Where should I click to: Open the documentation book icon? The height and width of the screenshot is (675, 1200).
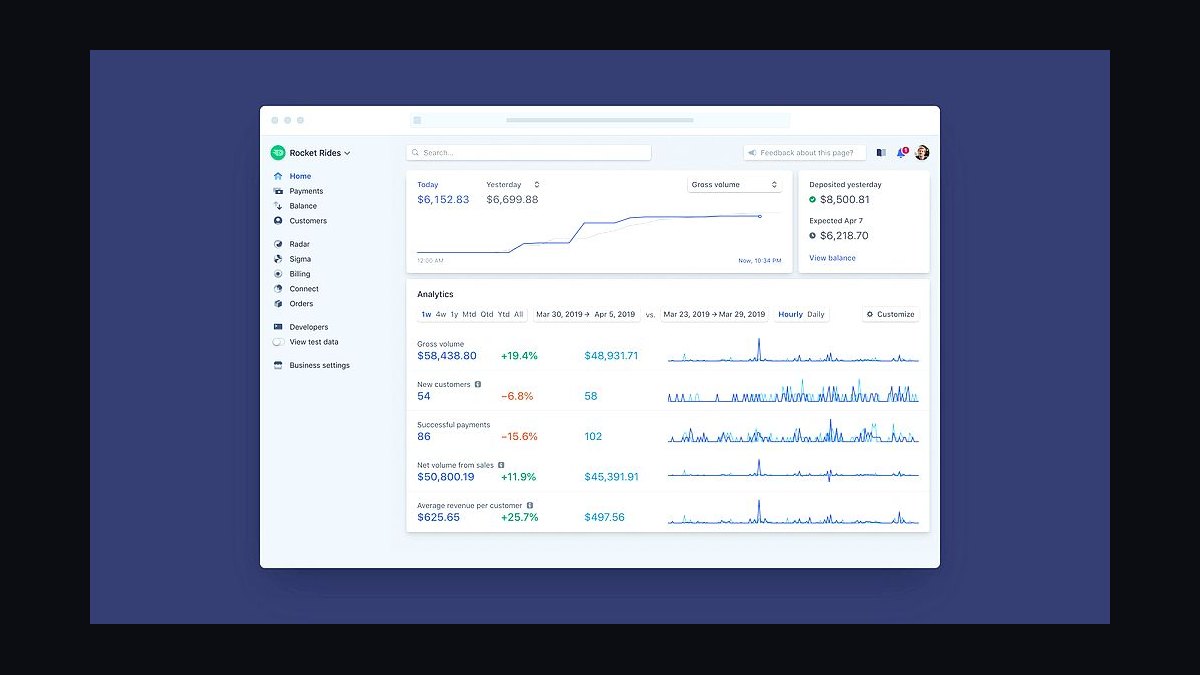tap(881, 153)
